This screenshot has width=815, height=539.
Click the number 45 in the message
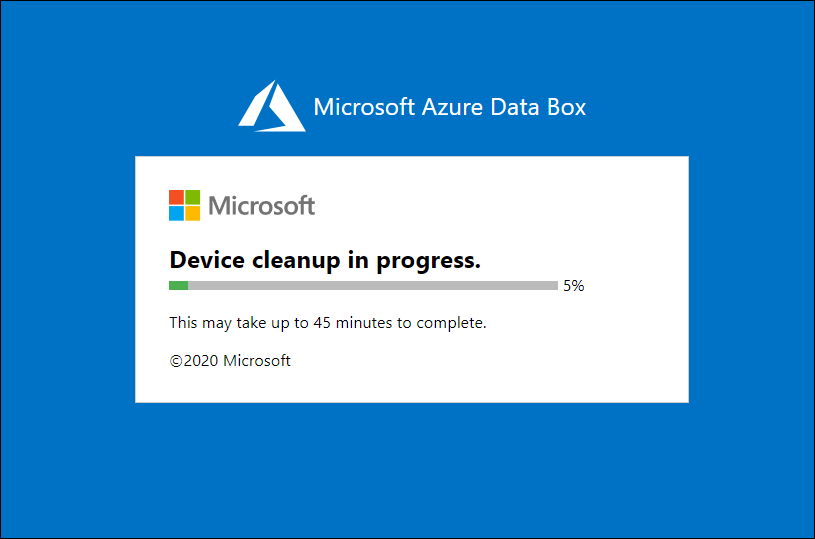click(322, 323)
